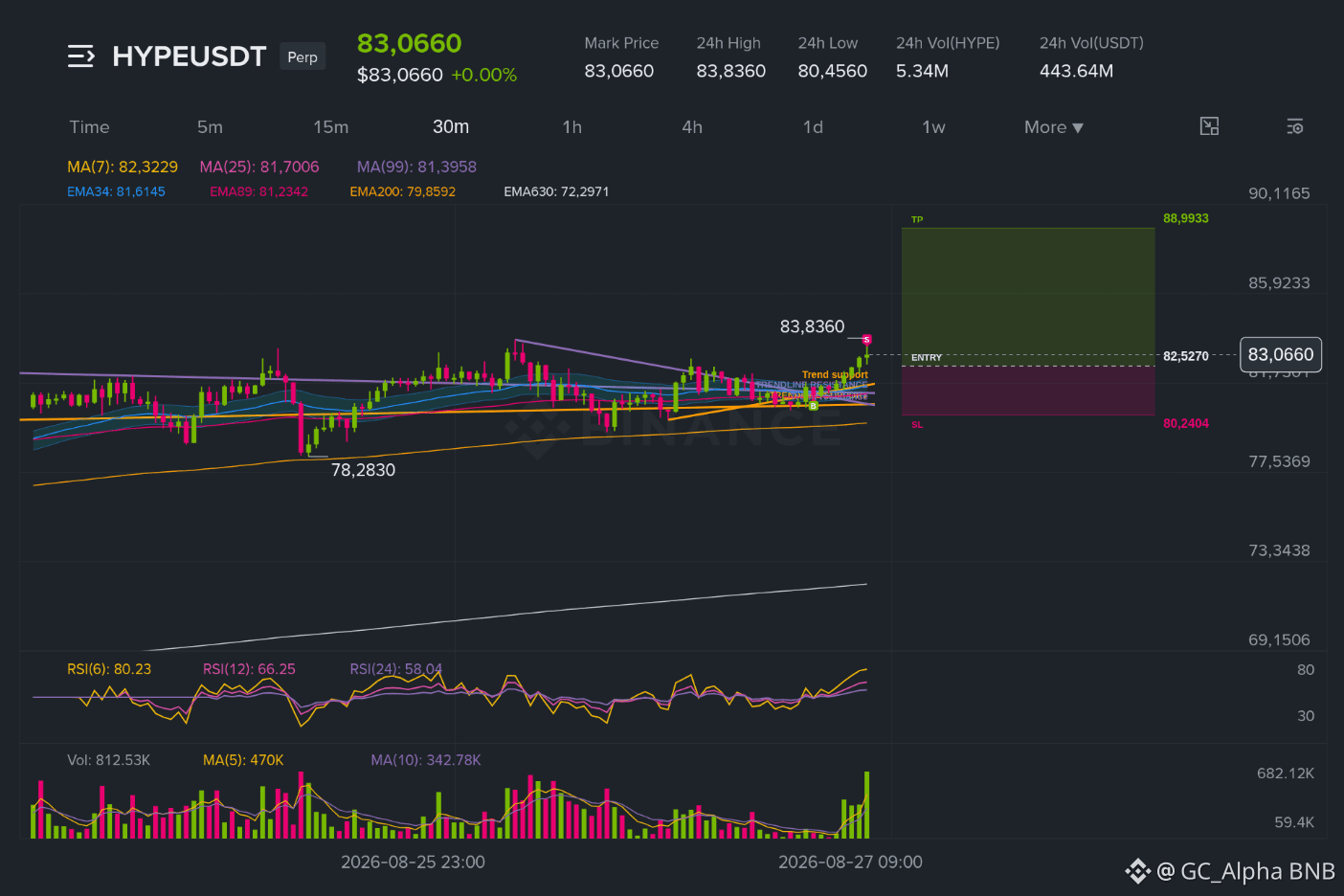Click the RSI 80 level label
Viewport: 1344px width, 896px height.
click(x=1306, y=670)
